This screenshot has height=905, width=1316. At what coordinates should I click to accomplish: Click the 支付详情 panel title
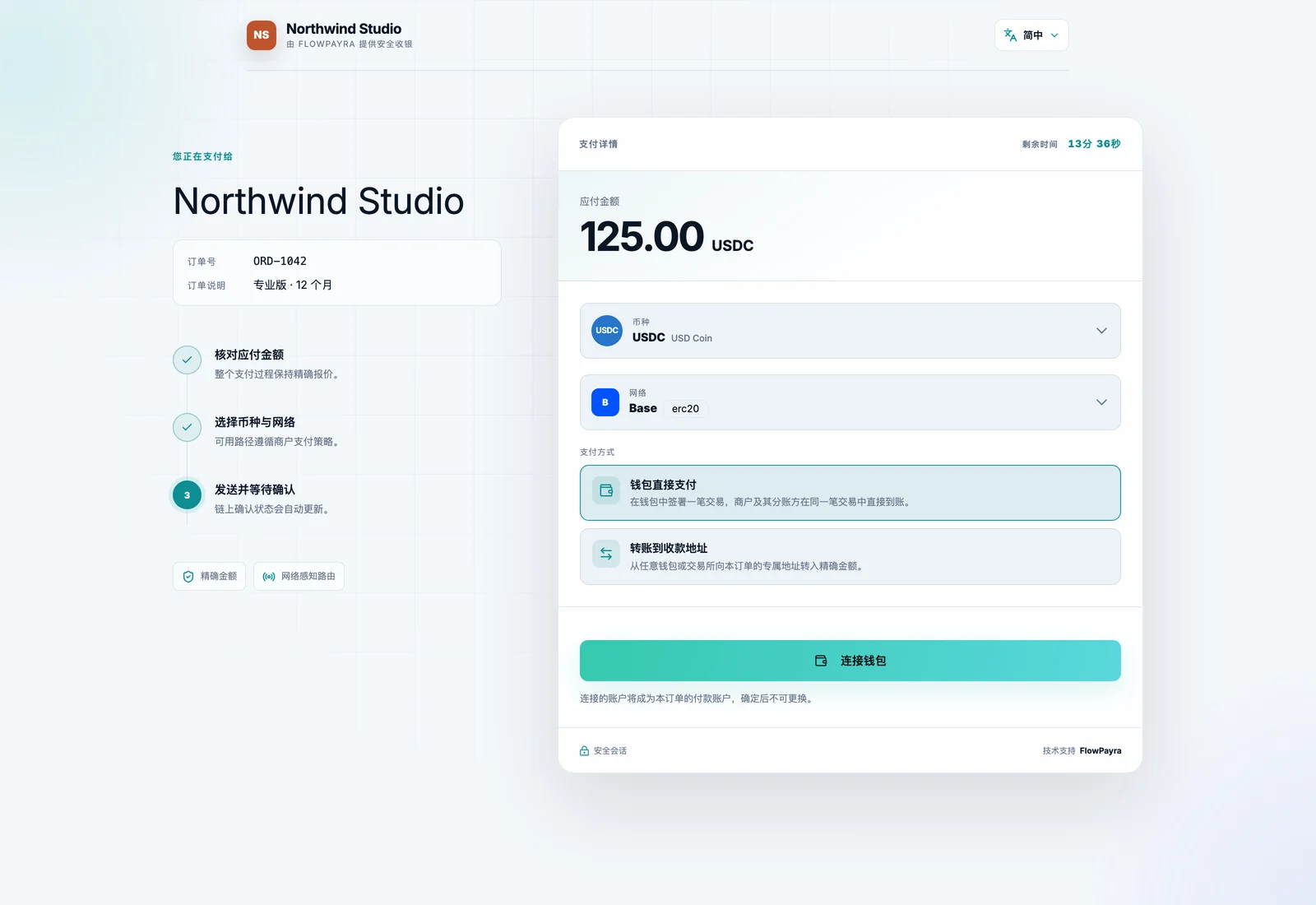pos(599,145)
